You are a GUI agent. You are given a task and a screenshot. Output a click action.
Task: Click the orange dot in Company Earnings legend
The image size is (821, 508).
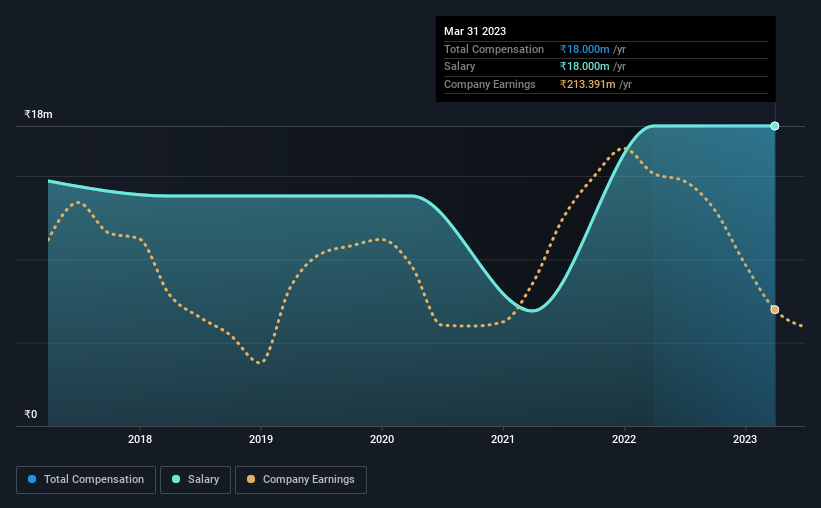click(251, 479)
